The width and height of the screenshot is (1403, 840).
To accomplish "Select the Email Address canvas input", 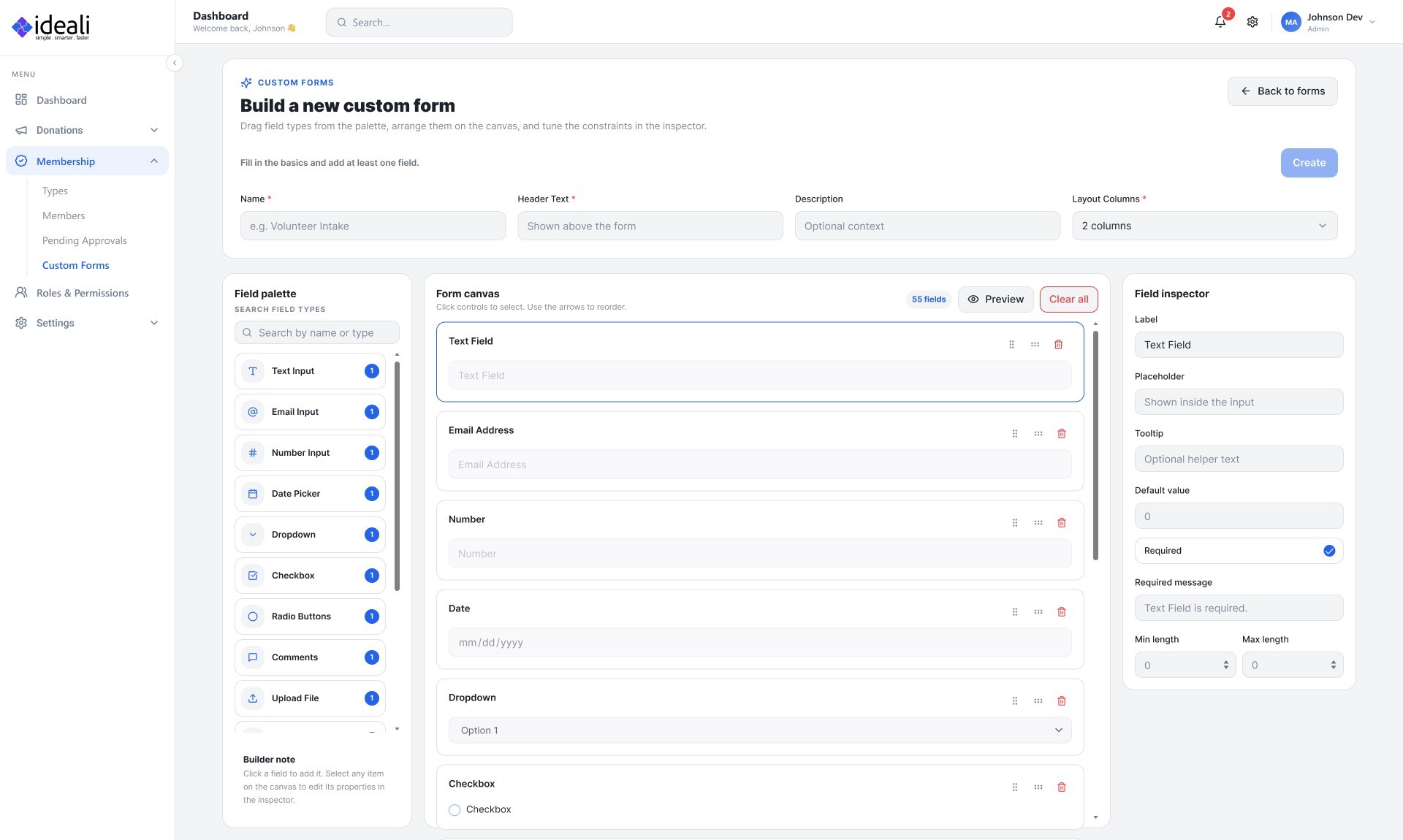I will tap(760, 465).
